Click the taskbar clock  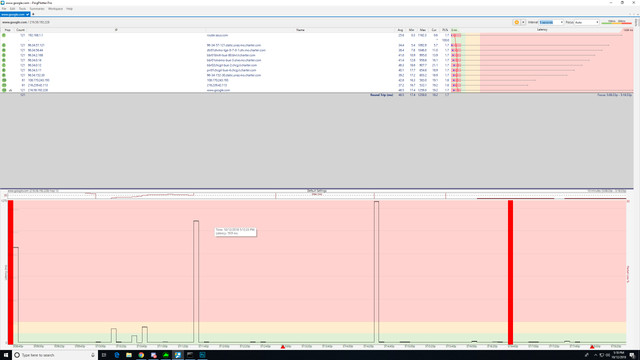point(619,355)
